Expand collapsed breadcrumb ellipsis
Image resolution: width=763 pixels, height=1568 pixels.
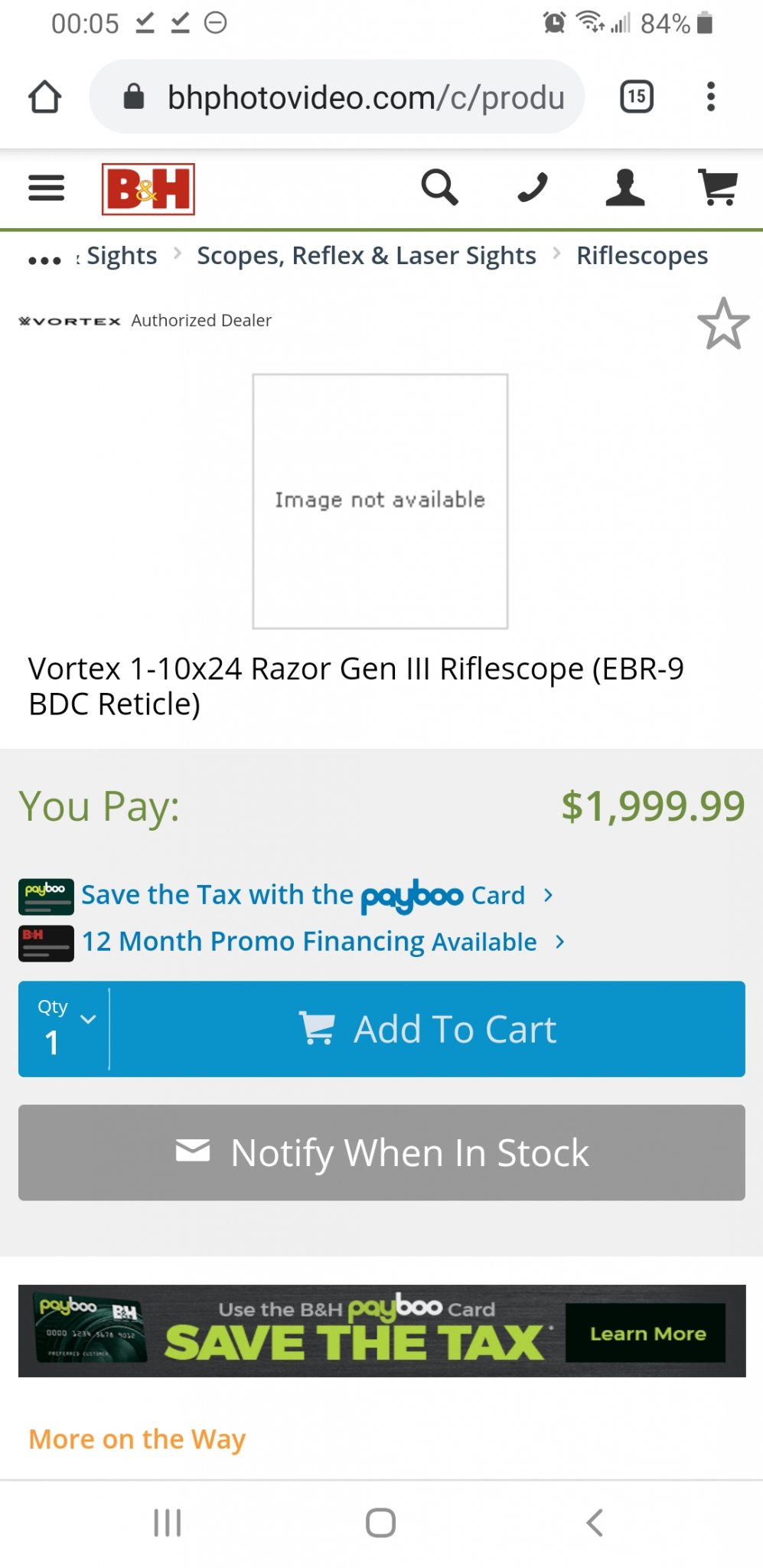point(44,260)
